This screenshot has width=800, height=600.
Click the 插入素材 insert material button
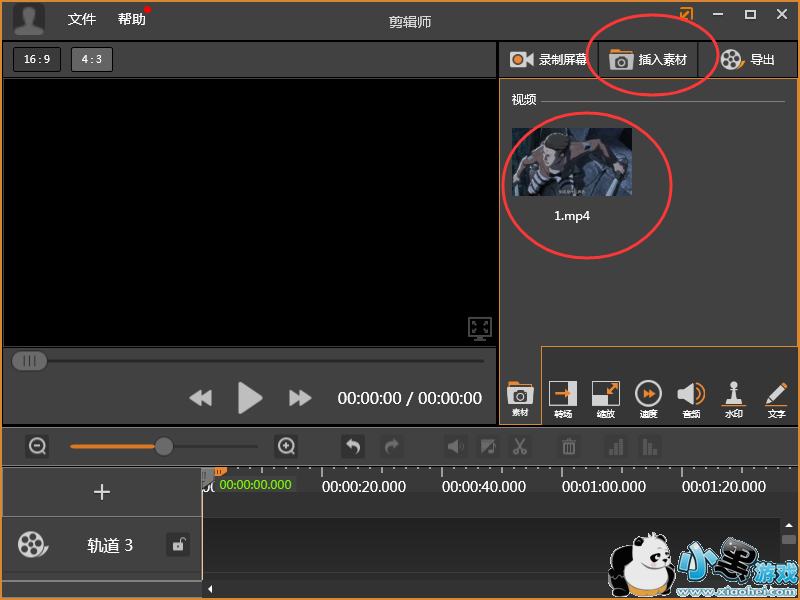(649, 60)
